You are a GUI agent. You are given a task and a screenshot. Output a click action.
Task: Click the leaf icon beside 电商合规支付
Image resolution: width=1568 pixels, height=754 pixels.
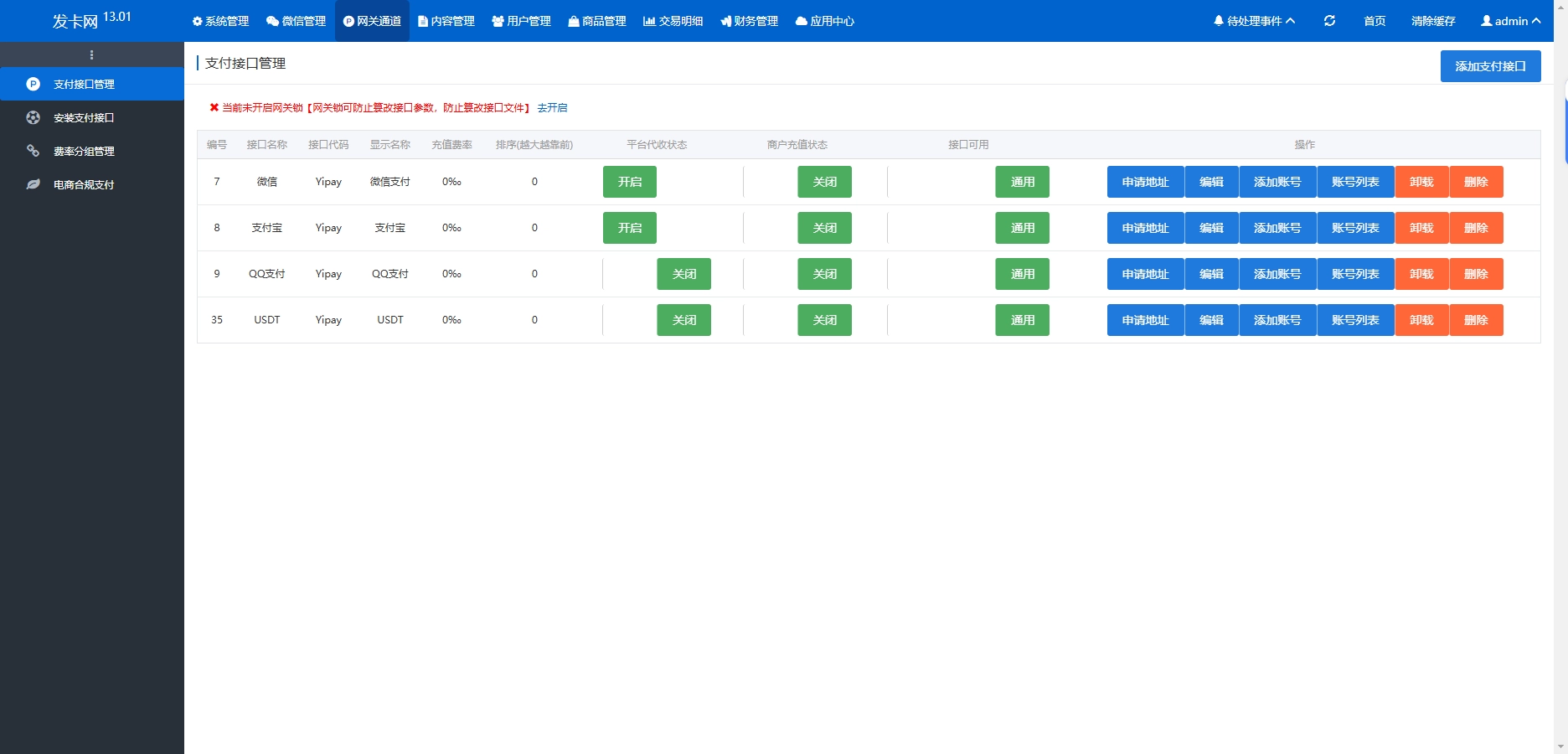[34, 185]
